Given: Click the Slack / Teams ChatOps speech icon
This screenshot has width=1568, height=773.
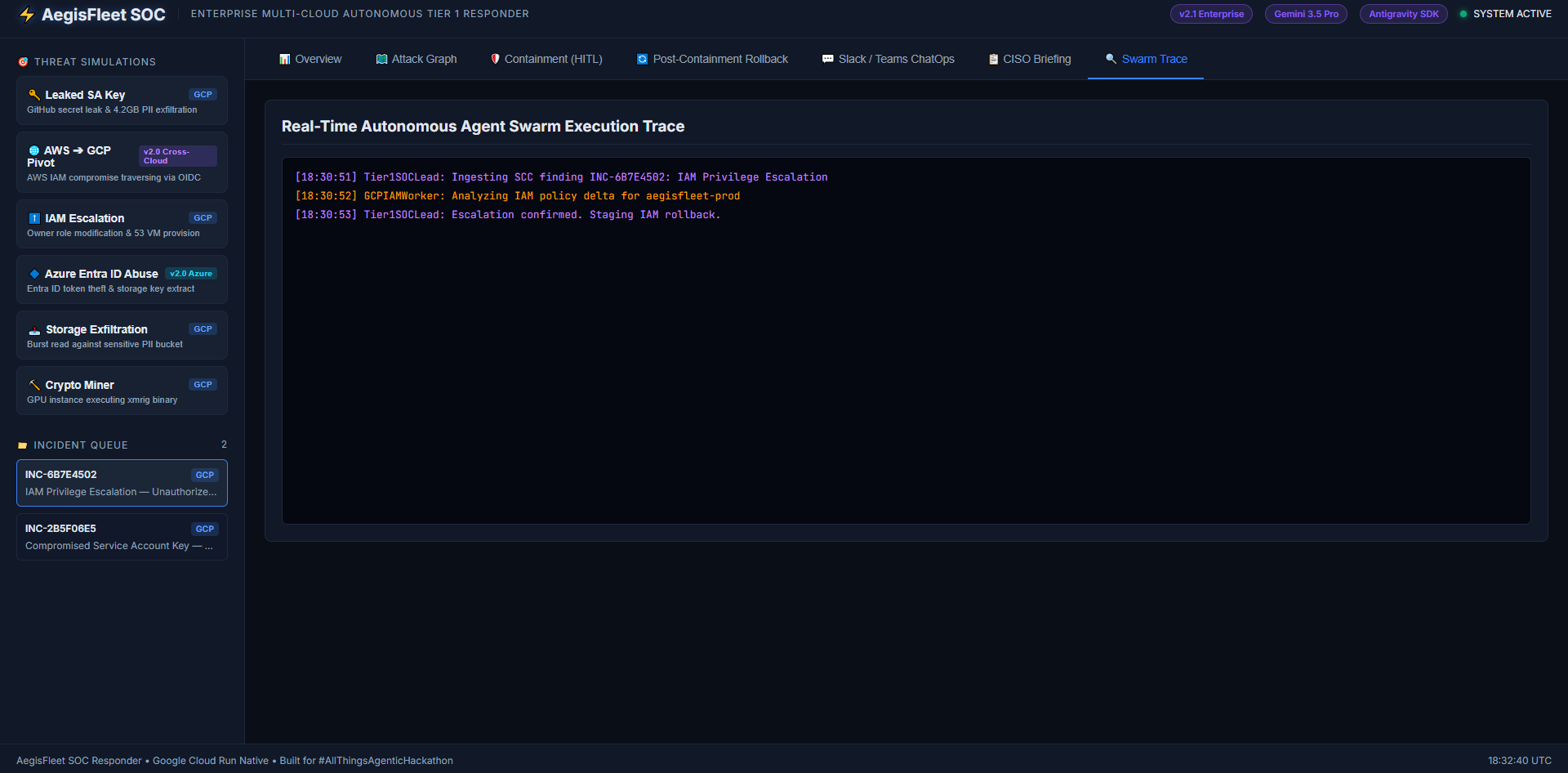Looking at the screenshot, I should tap(828, 59).
